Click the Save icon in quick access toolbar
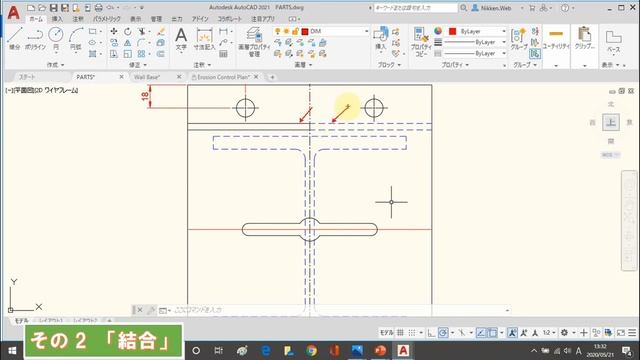 [53, 8]
